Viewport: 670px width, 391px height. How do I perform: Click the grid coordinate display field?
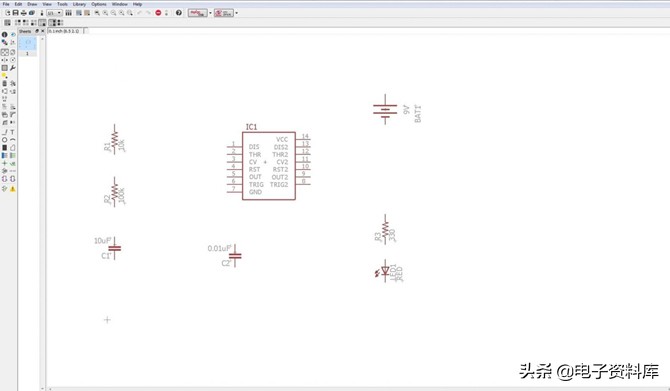[x=65, y=31]
